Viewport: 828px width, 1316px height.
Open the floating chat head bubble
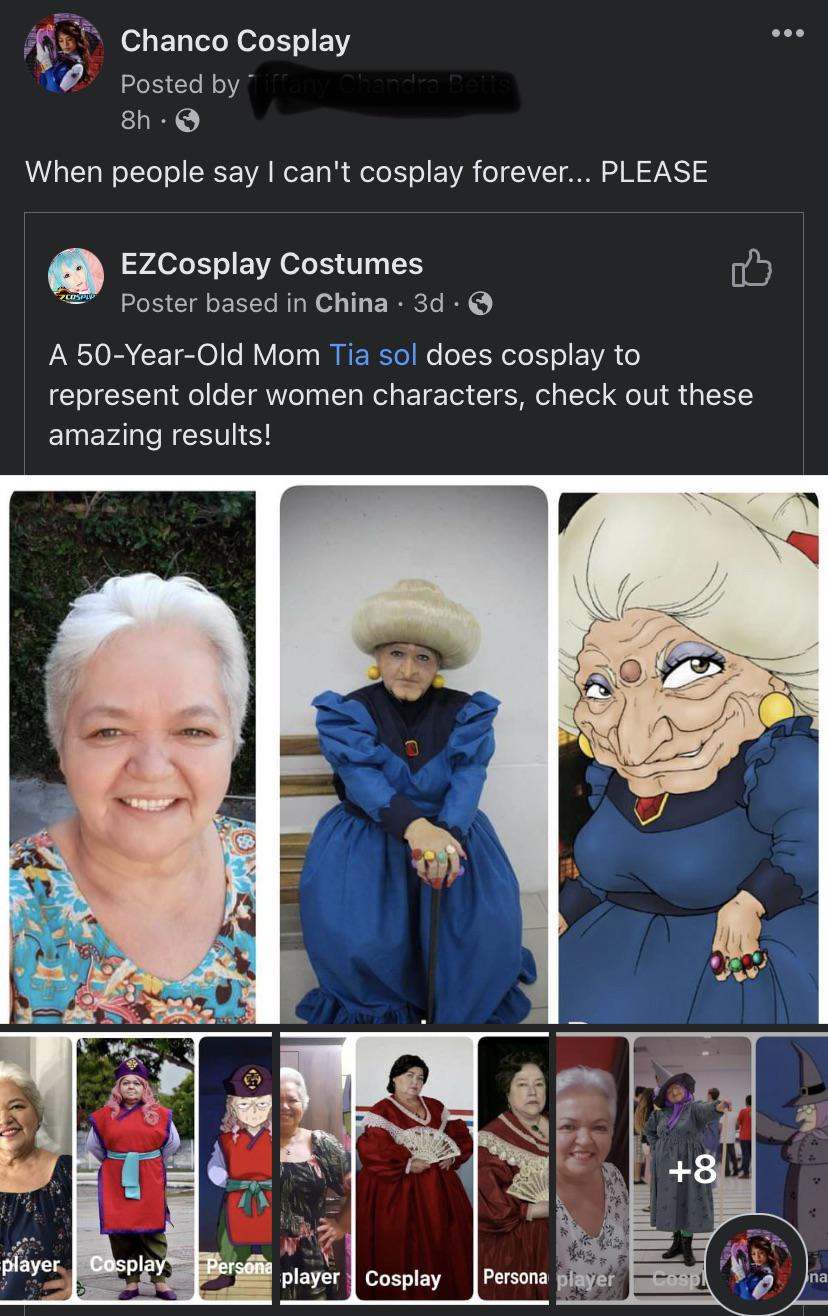pos(755,1264)
